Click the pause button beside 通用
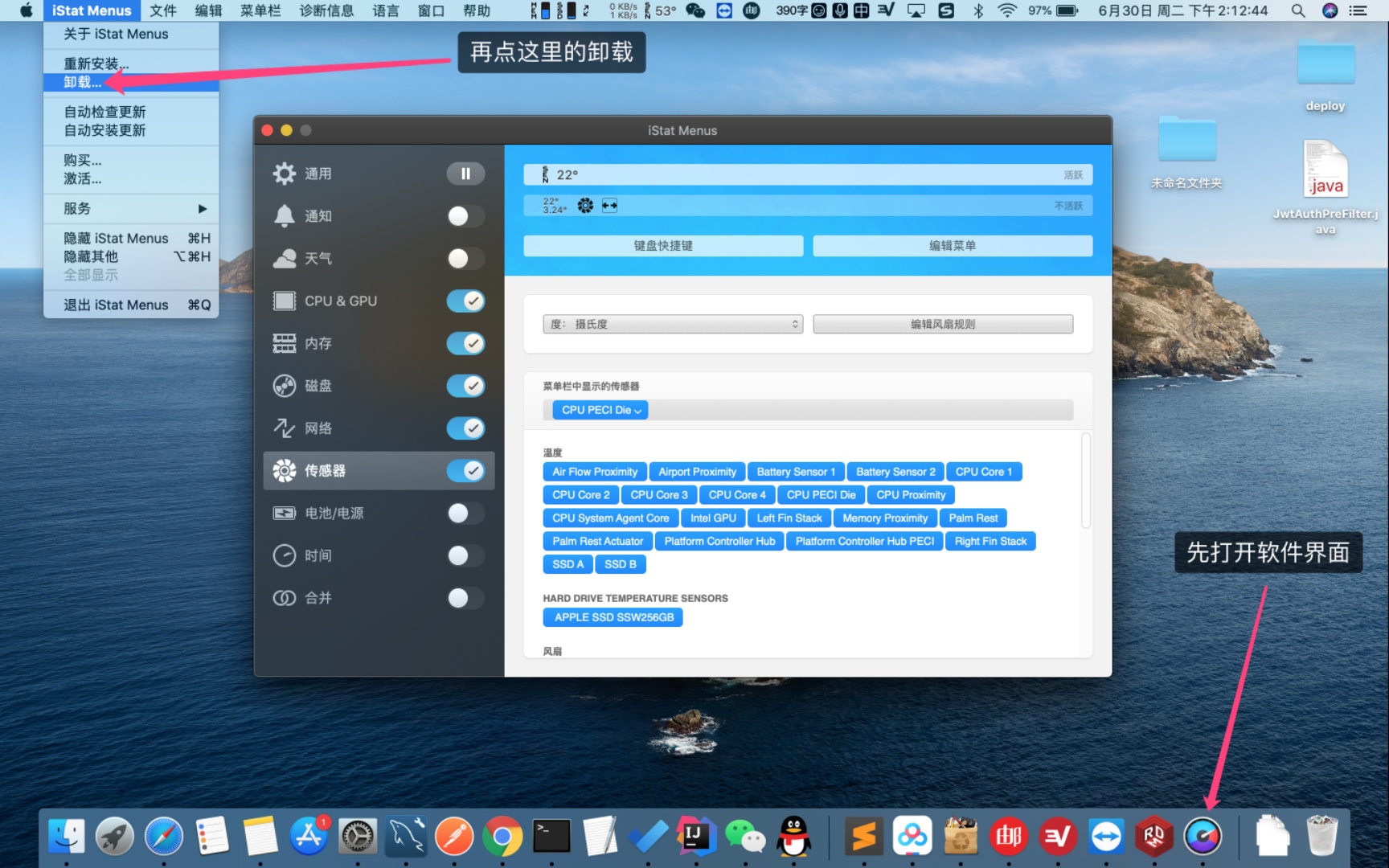 pos(465,174)
